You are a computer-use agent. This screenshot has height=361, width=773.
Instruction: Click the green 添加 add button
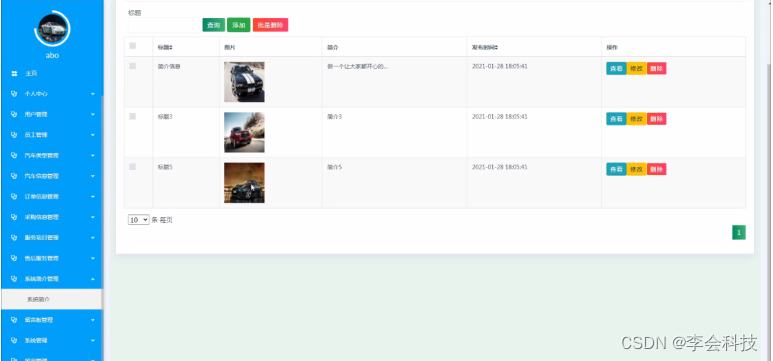[x=239, y=25]
